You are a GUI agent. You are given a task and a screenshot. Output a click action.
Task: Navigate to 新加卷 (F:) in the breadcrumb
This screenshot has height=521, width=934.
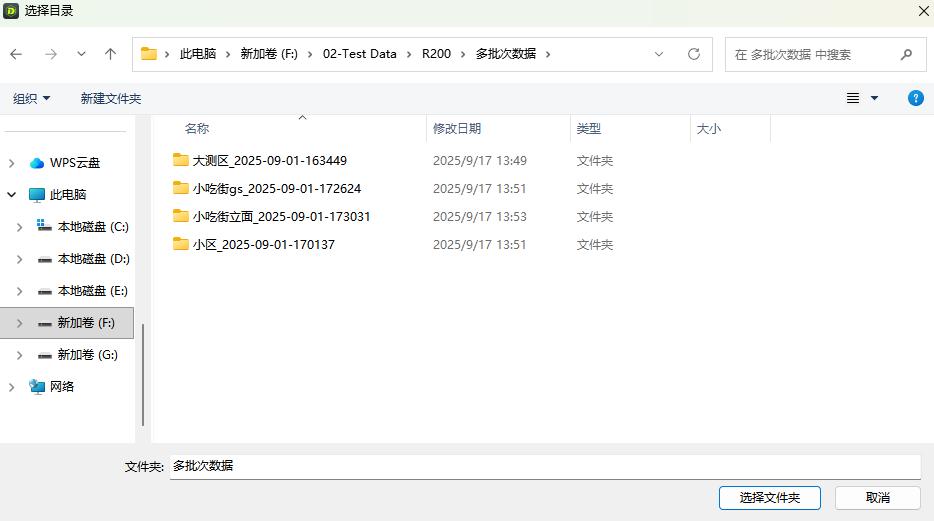click(269, 54)
